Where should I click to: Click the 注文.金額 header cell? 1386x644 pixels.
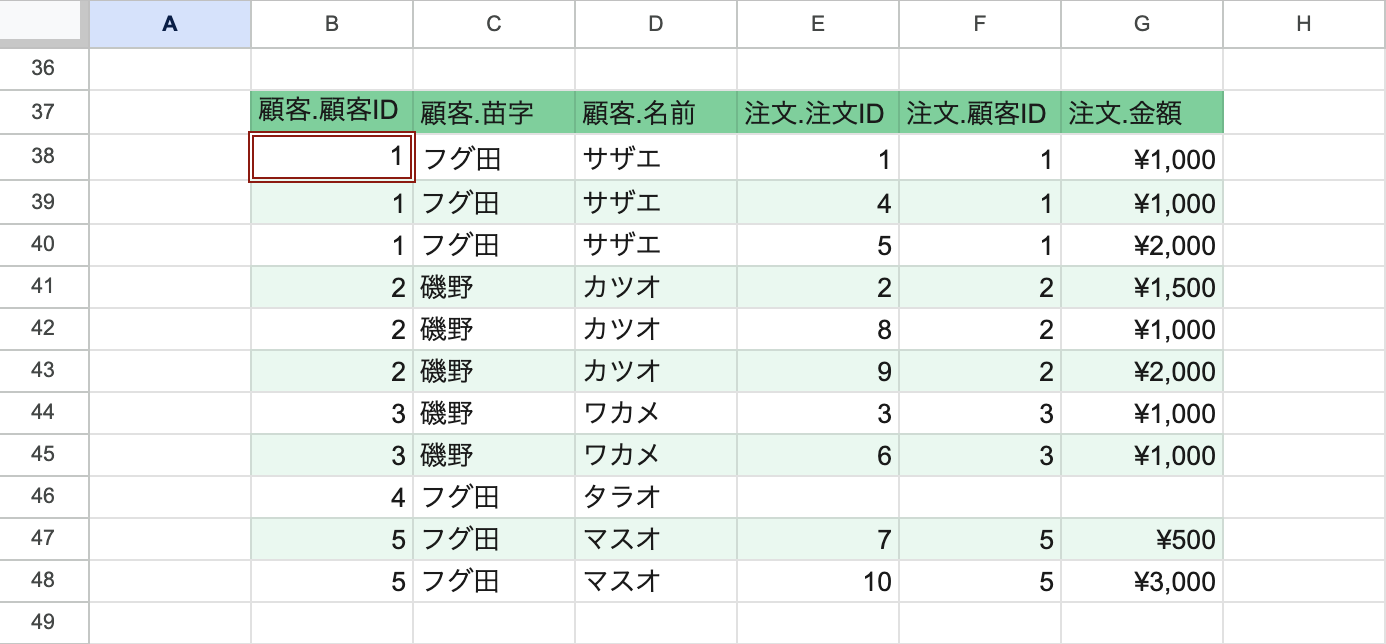coord(1142,112)
